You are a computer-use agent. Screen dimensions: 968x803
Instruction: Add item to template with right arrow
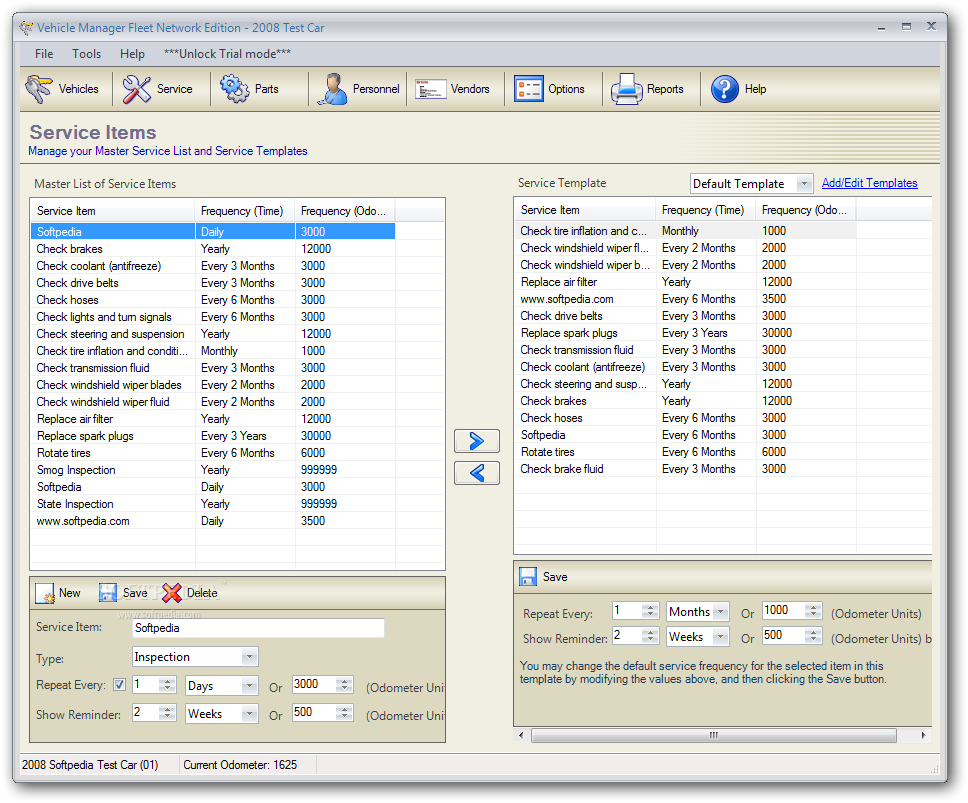(x=477, y=441)
